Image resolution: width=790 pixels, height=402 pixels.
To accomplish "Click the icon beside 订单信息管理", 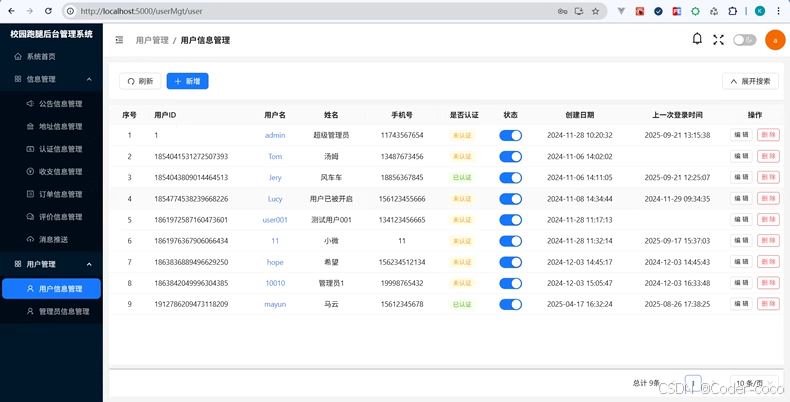I will tap(30, 194).
